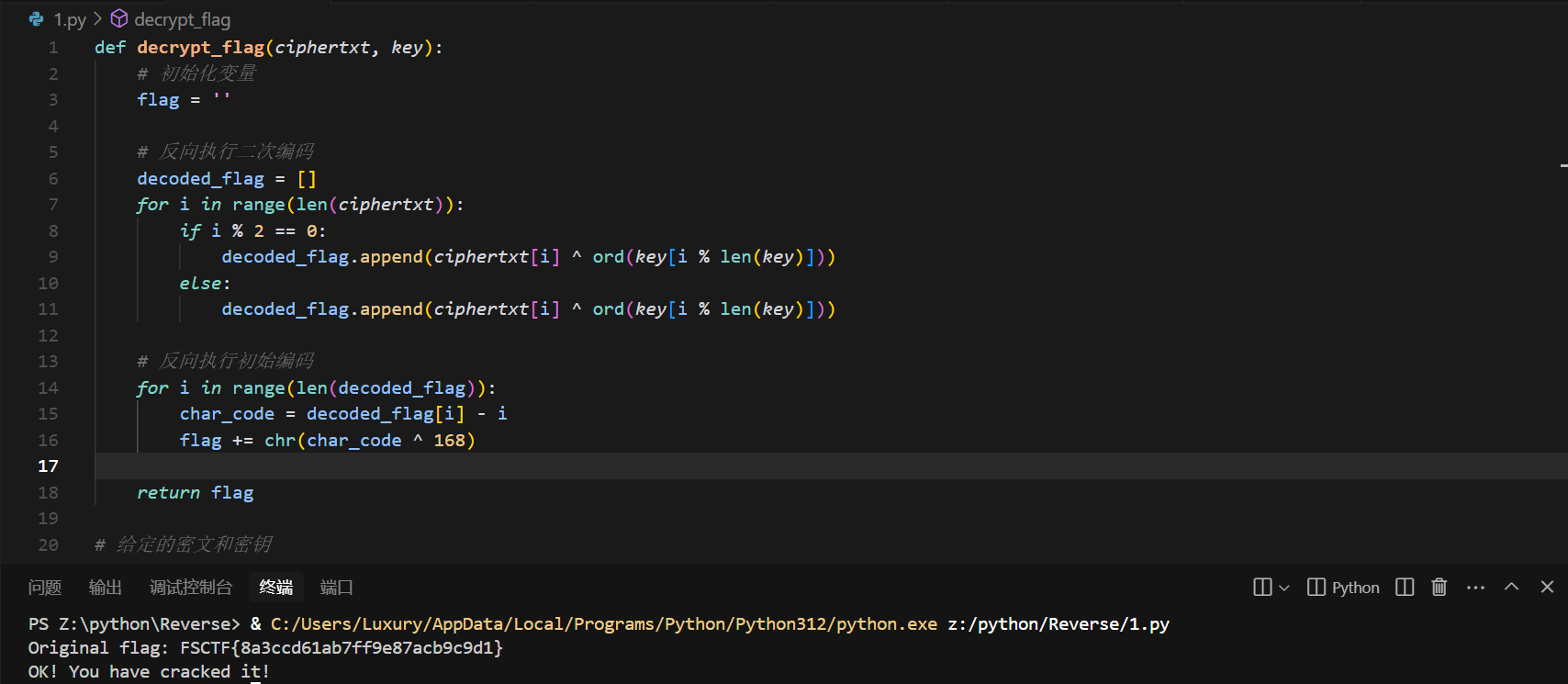Click line number 1 in the gutter
1568x684 pixels.
pyautogui.click(x=53, y=48)
